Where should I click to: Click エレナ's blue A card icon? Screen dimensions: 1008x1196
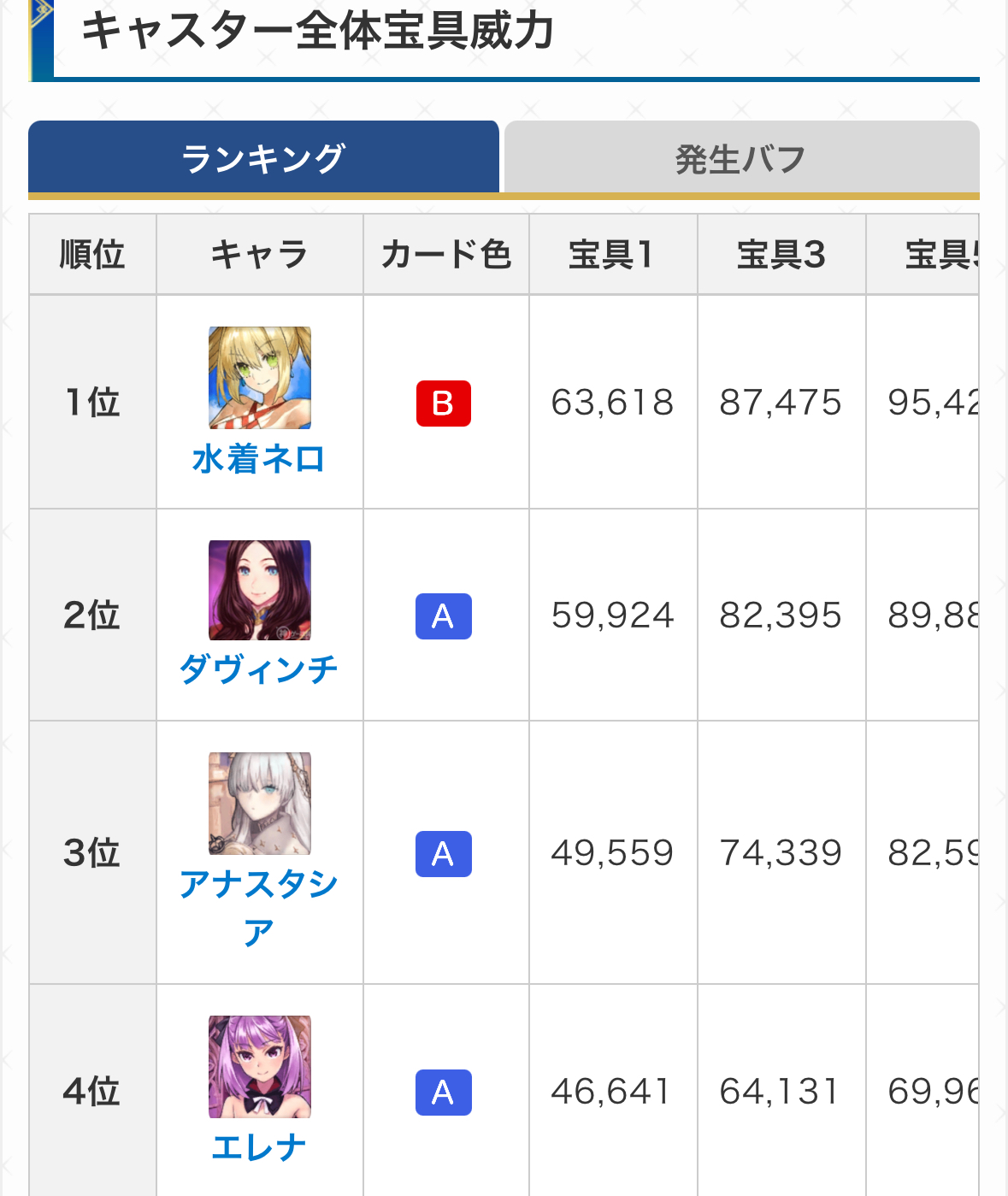click(443, 1092)
